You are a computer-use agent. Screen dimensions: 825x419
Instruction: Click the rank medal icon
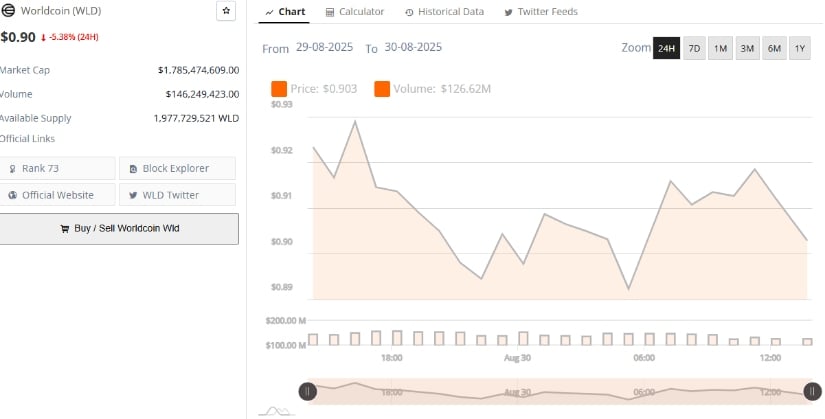13,169
